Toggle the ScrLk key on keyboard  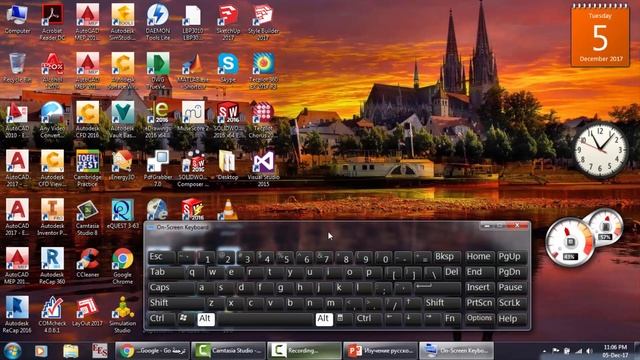click(x=510, y=303)
